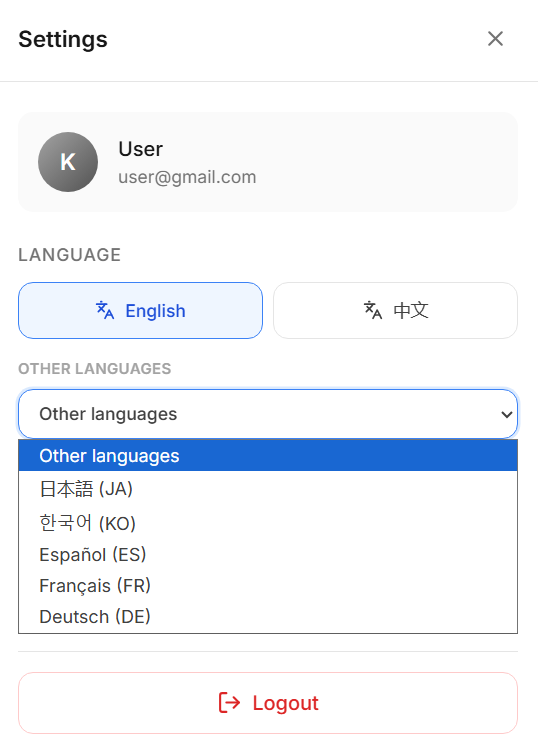Close the Settings panel with the X icon
Viewport: 538px width, 756px height.
coord(495,39)
